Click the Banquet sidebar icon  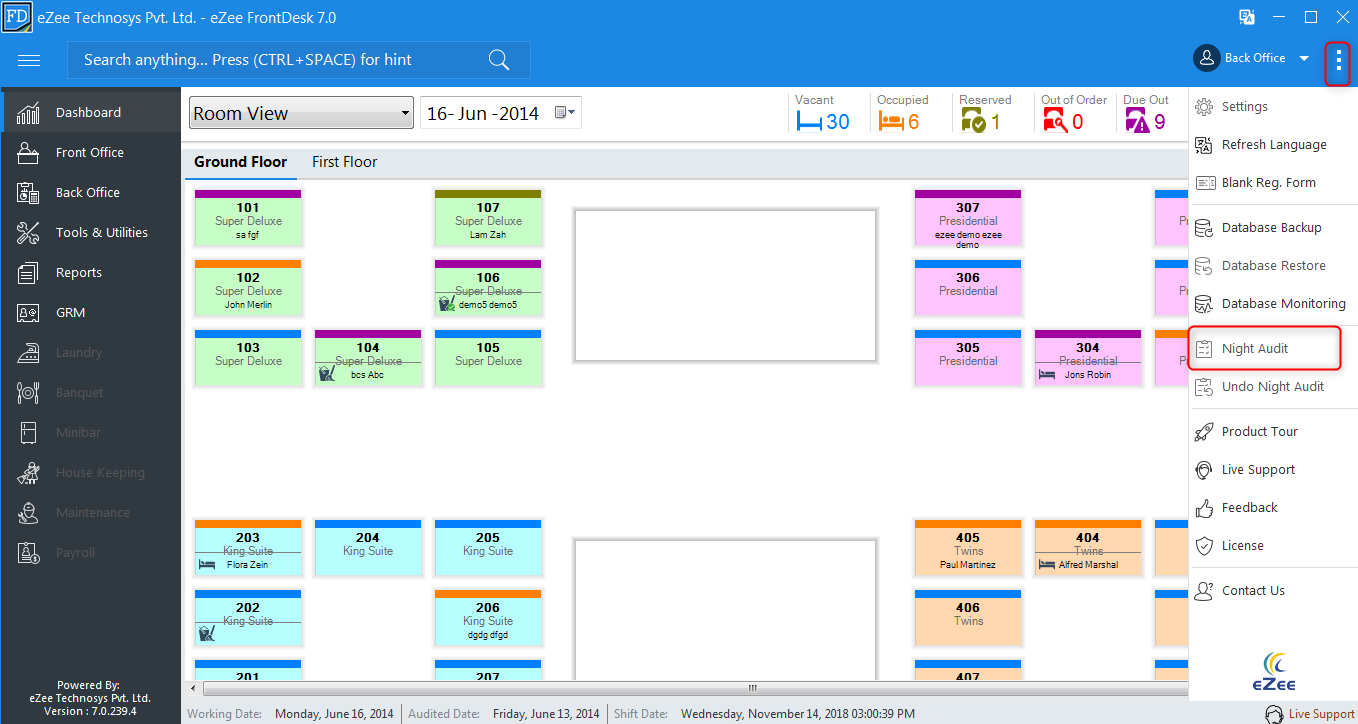28,392
